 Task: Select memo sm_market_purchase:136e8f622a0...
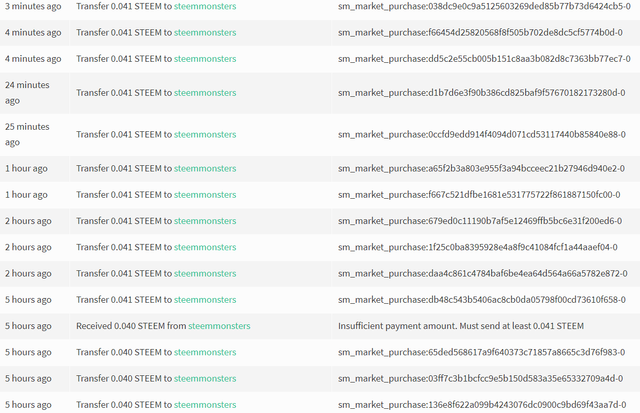pyautogui.click(x=482, y=404)
